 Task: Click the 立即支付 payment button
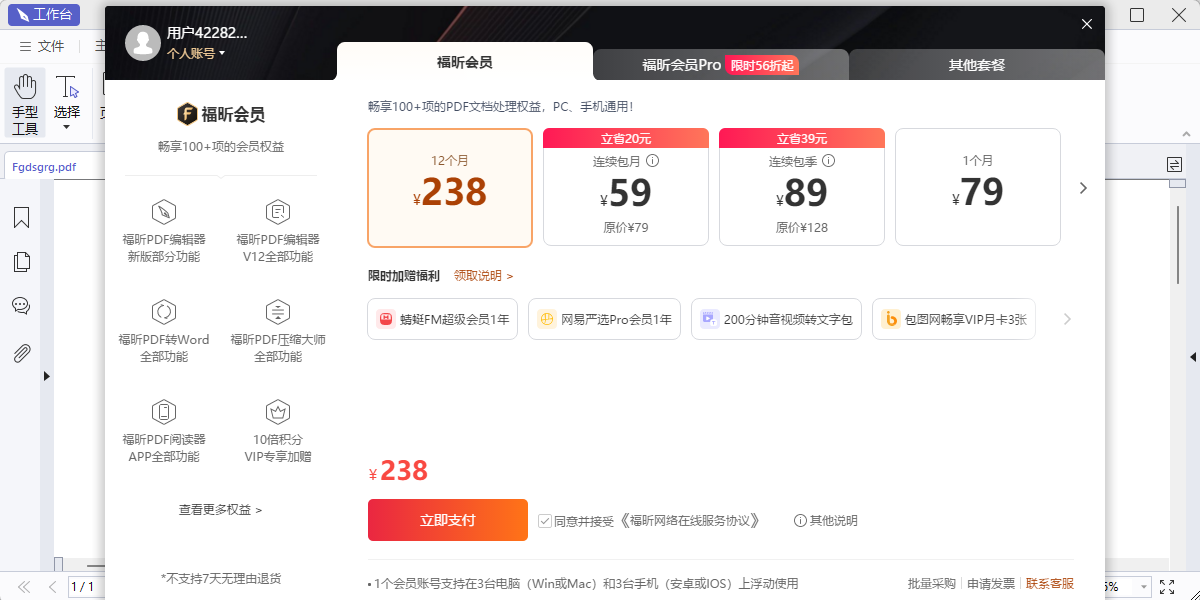447,520
